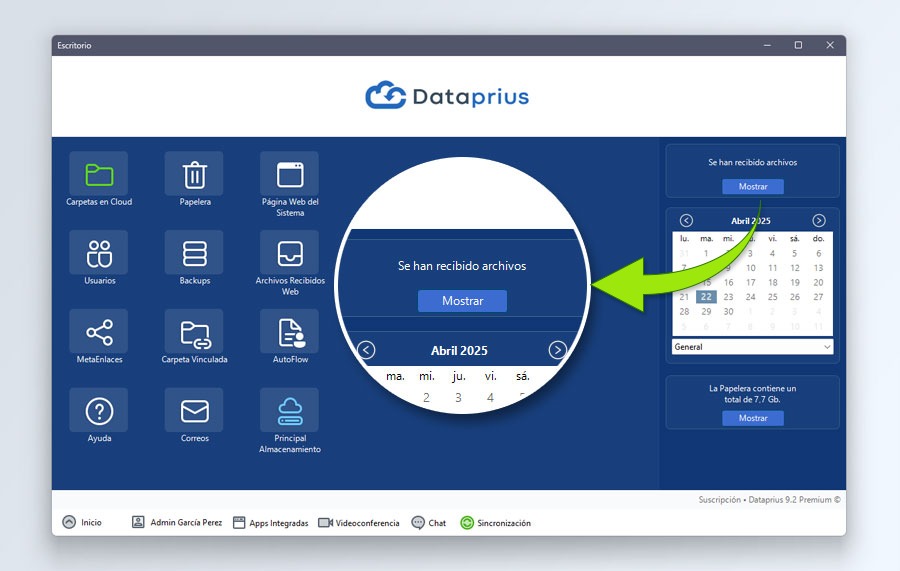Open the MetaEnlaces share icon
This screenshot has height=571, width=900.
point(99,331)
